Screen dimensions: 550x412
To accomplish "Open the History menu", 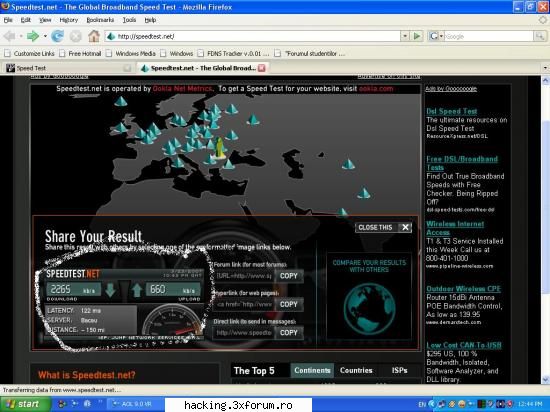I will 69,20.
